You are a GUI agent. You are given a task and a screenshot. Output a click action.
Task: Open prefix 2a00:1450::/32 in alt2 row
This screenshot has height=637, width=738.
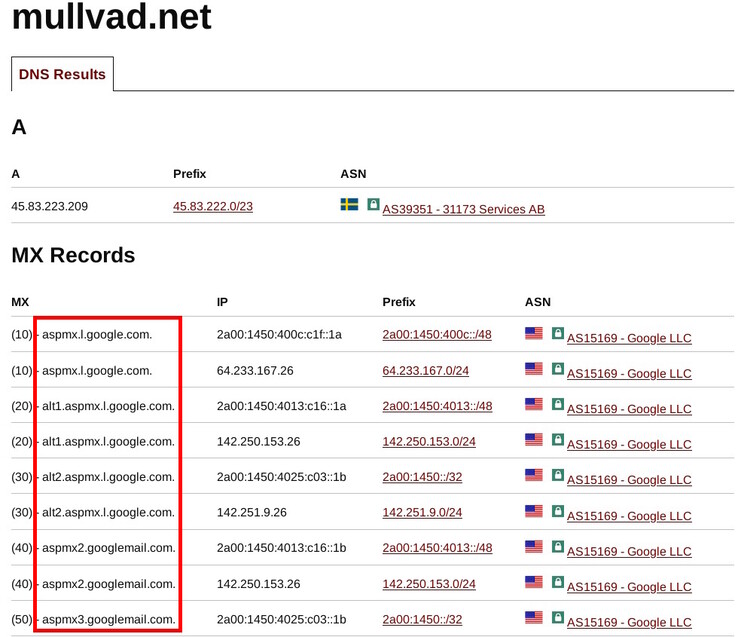tap(422, 477)
